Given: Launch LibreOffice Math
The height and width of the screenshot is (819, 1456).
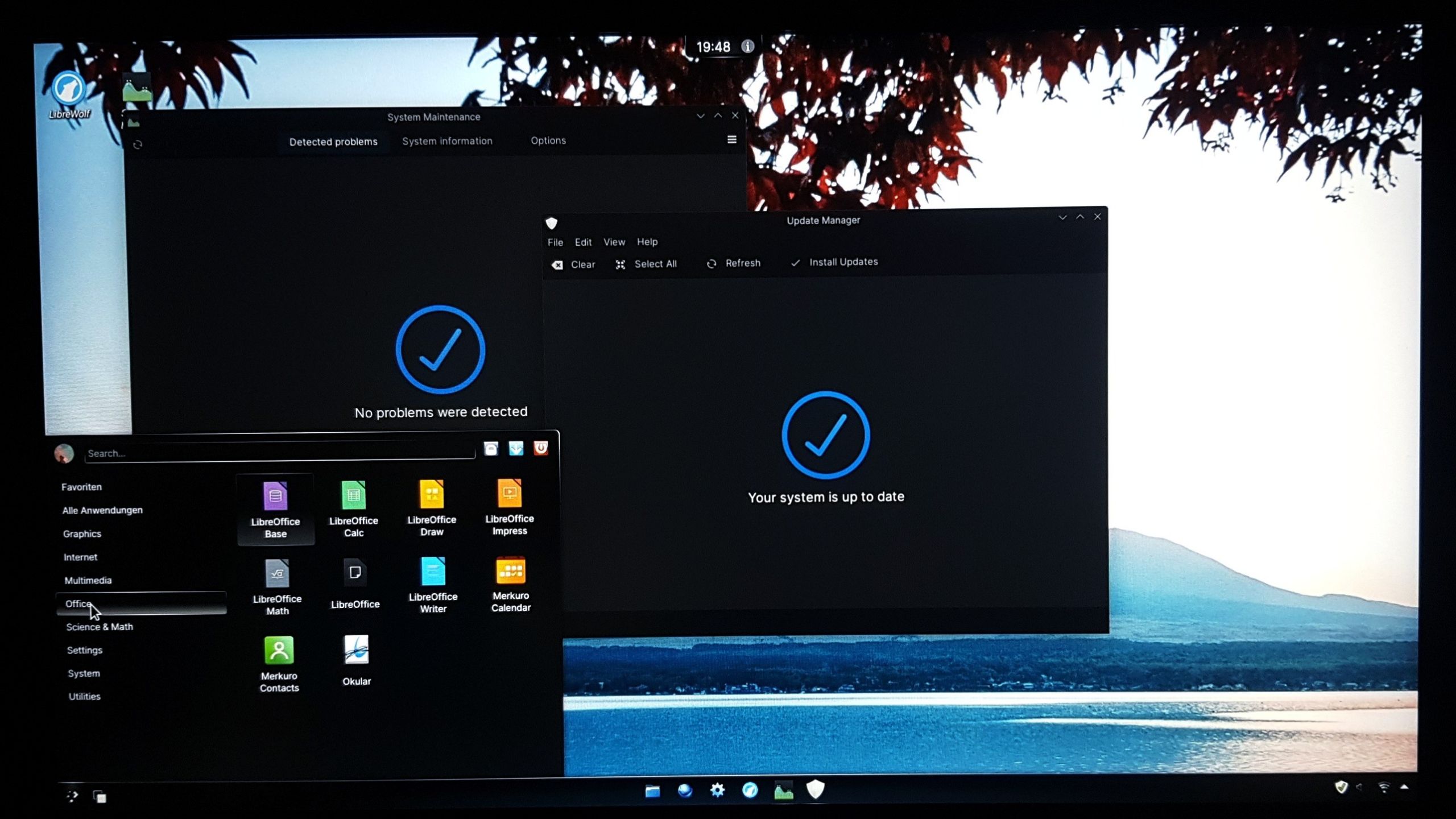Looking at the screenshot, I should click(x=278, y=587).
